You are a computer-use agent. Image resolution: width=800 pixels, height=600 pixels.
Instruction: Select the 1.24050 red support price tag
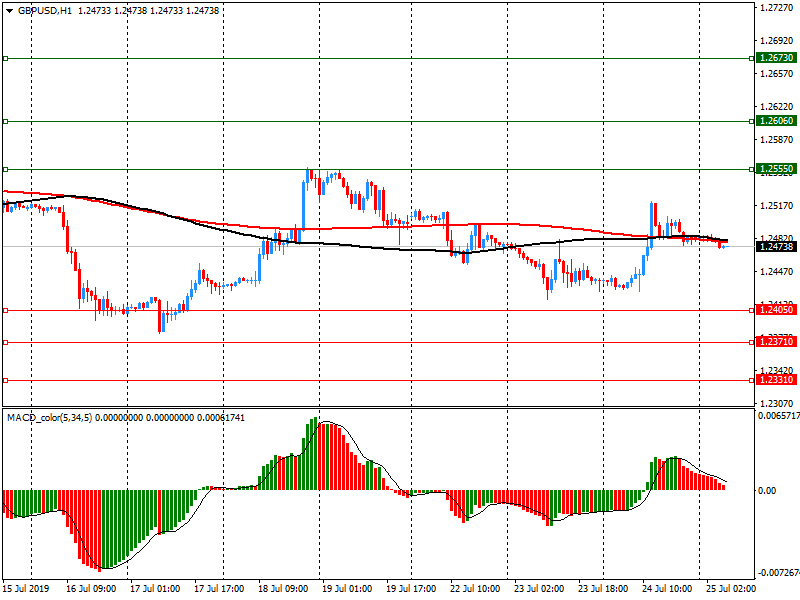pyautogui.click(x=776, y=310)
